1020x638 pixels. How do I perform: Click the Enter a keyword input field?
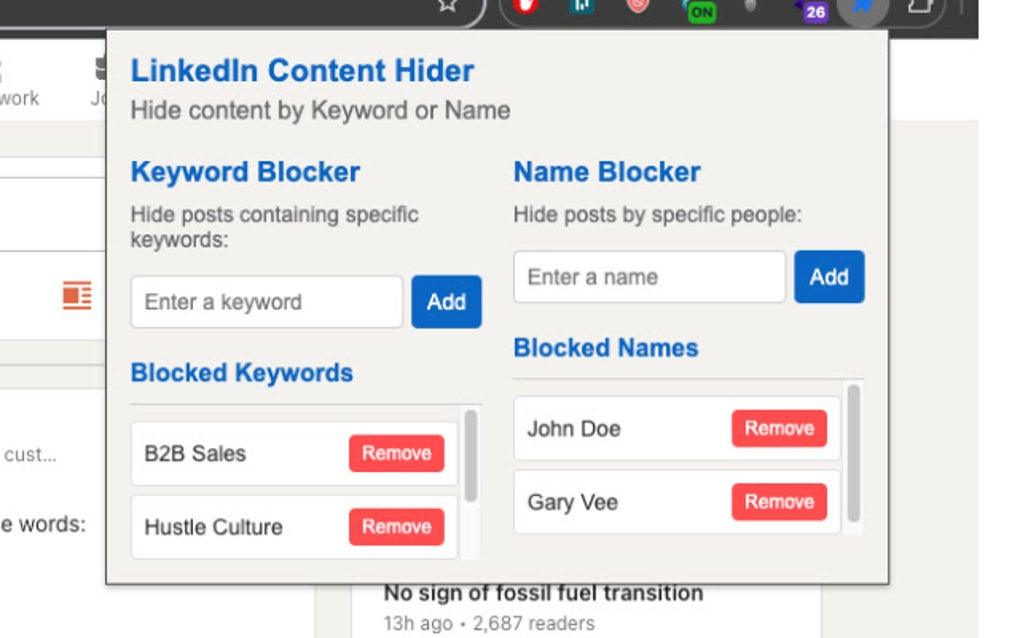click(265, 301)
